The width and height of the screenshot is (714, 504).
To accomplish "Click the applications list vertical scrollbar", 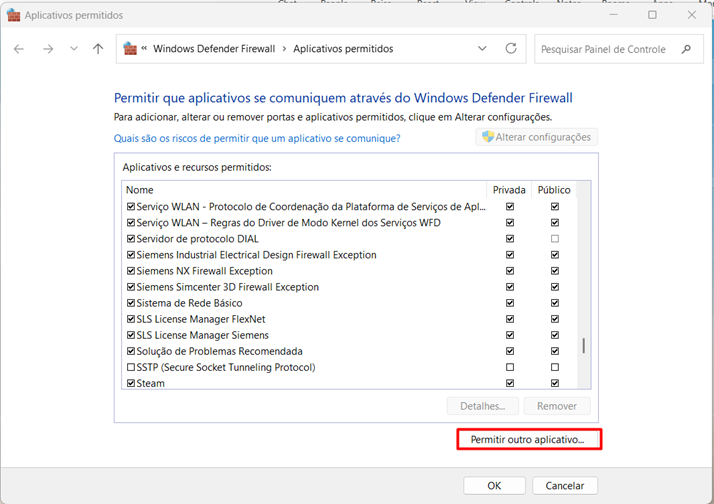I will (x=583, y=345).
